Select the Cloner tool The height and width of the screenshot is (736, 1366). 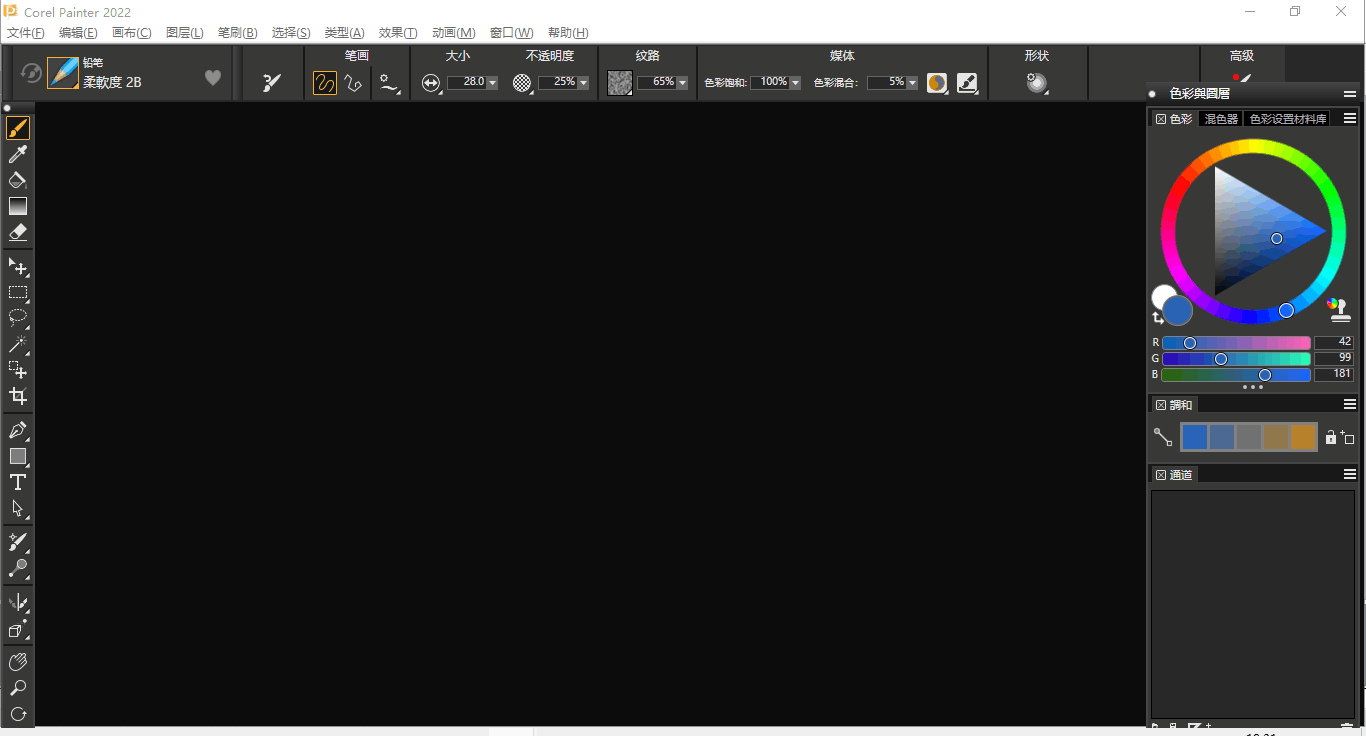(x=18, y=542)
